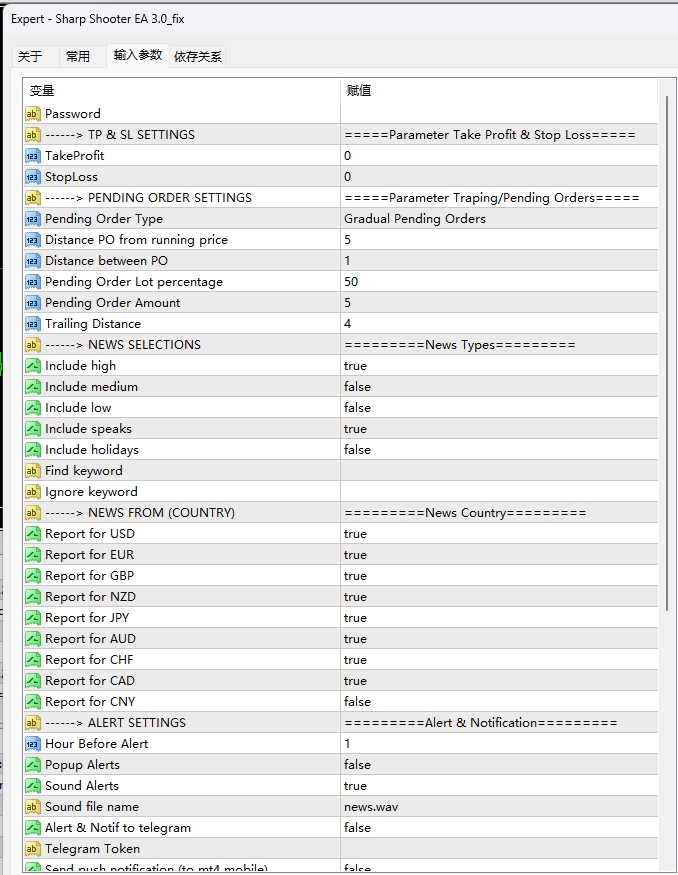678x875 pixels.
Task: Click the empty Ignore keyword value field
Action: (499, 492)
